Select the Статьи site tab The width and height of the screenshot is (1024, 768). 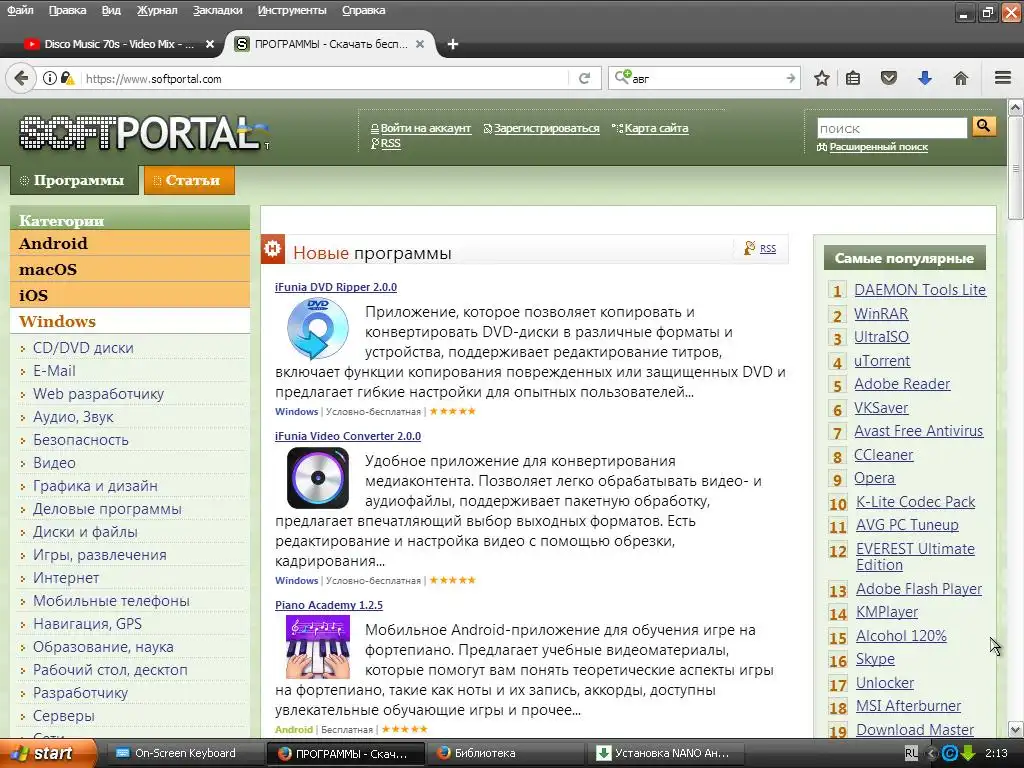click(x=189, y=180)
